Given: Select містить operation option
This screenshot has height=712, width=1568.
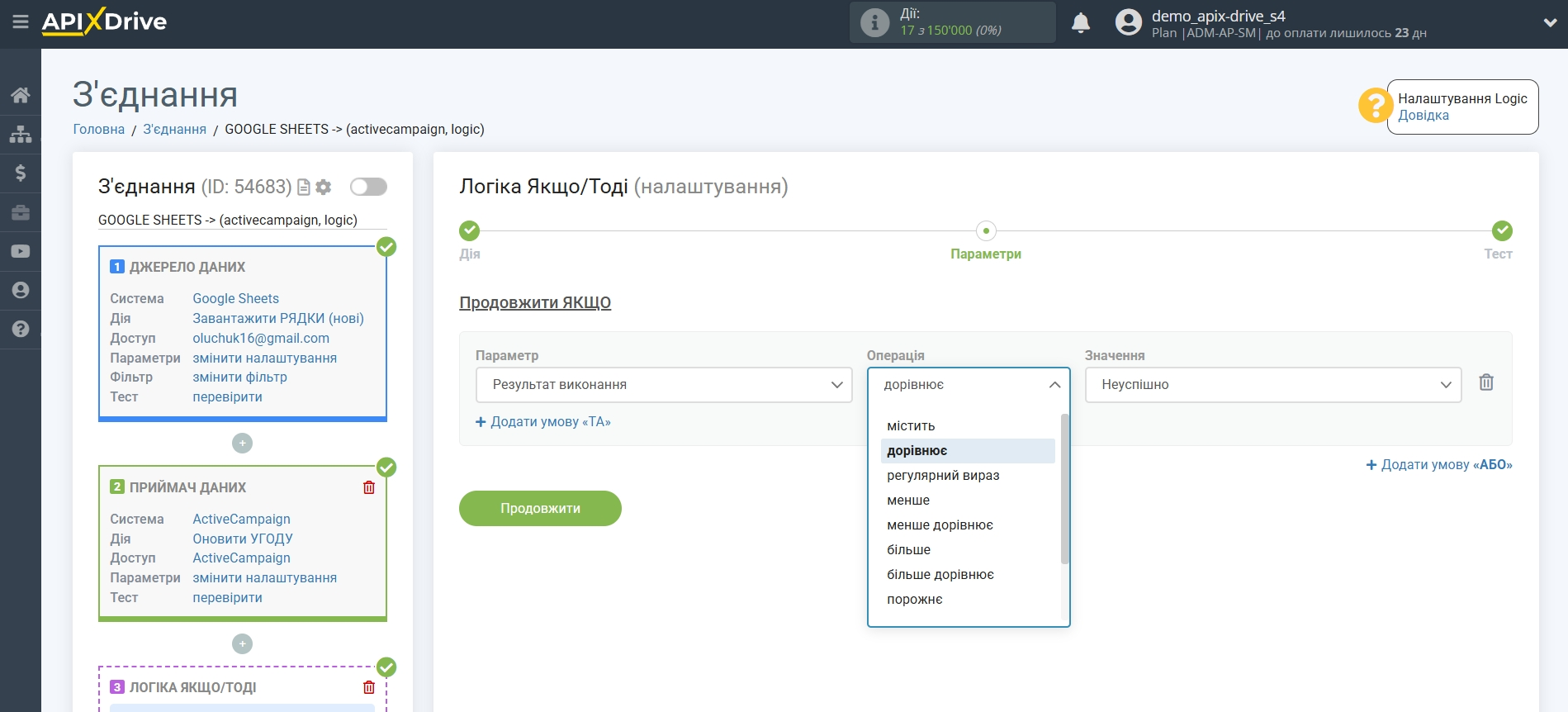Looking at the screenshot, I should click(968, 426).
